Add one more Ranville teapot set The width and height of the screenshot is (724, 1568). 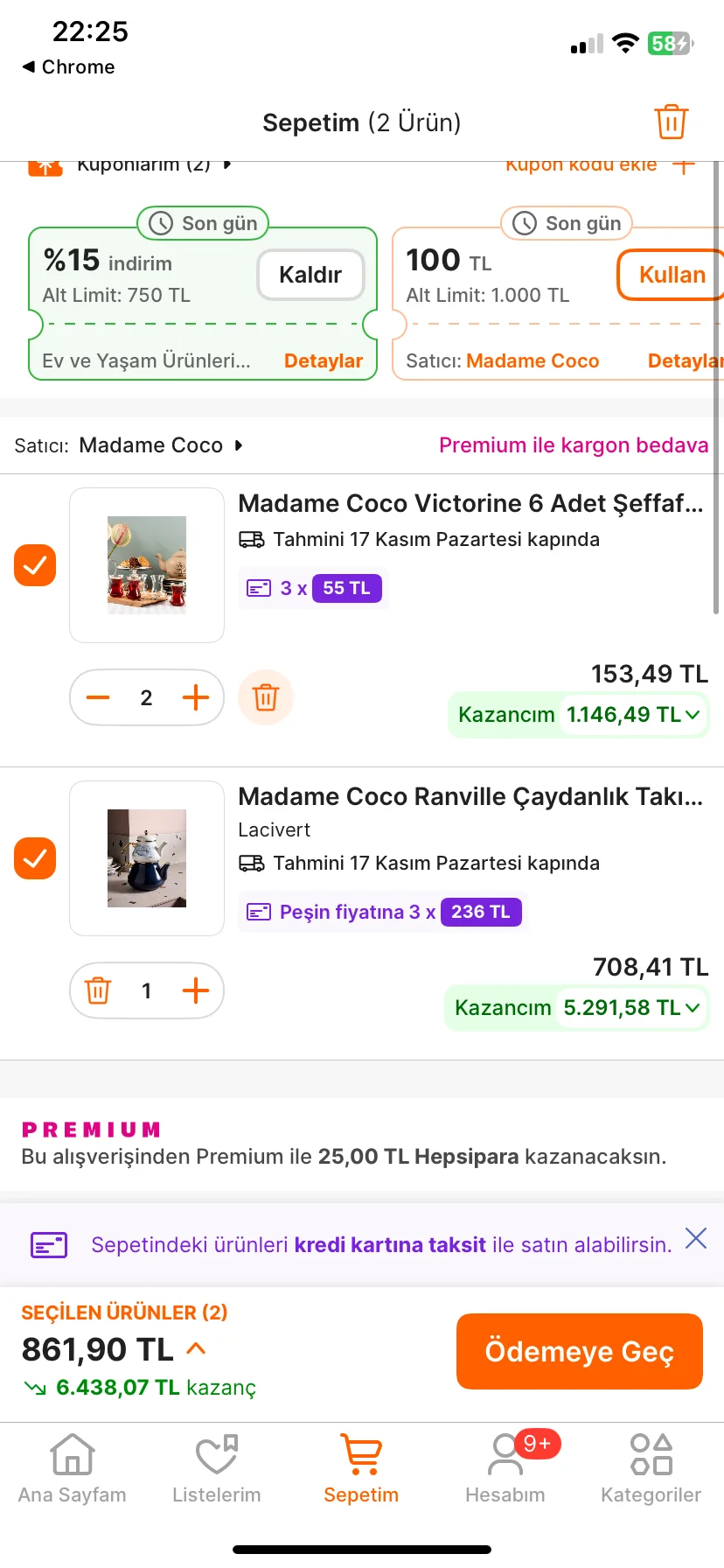[196, 990]
